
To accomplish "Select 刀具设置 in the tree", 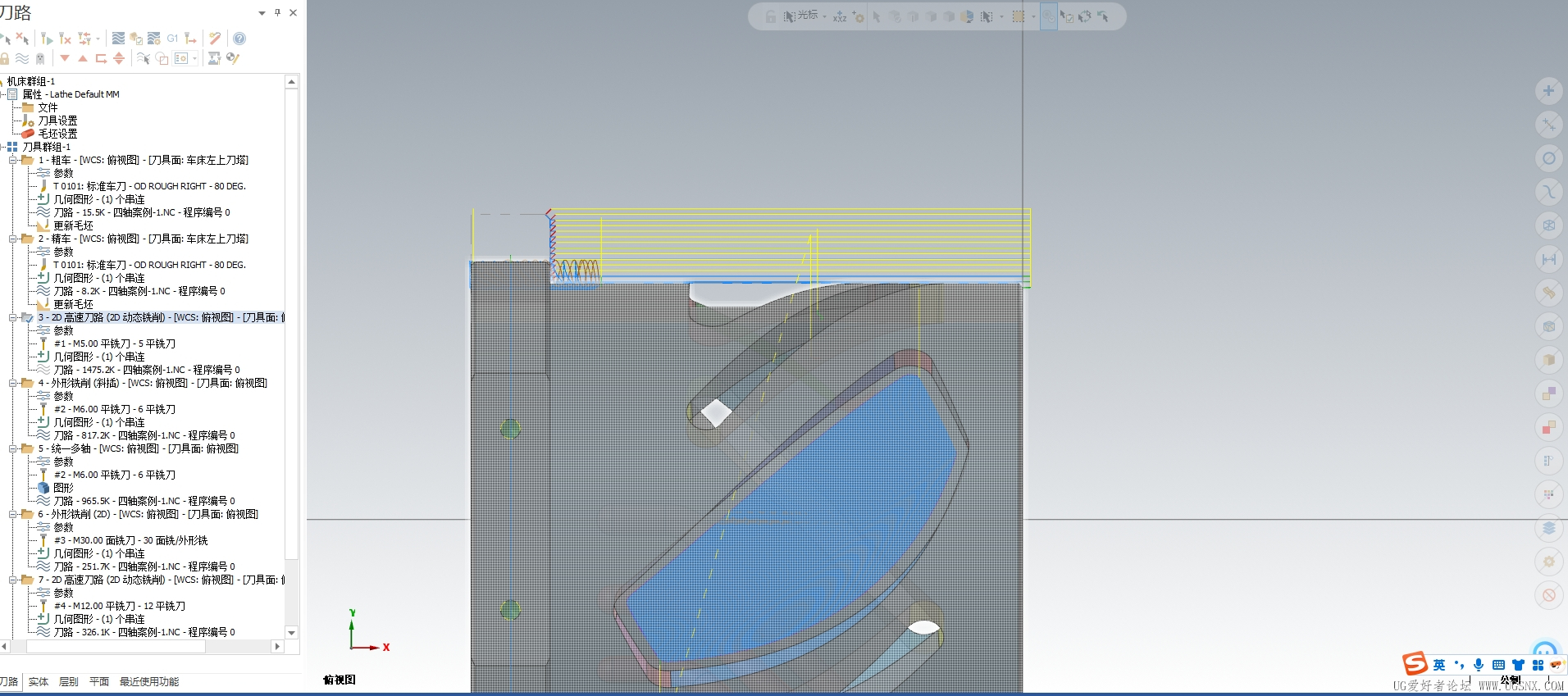I will coord(57,121).
